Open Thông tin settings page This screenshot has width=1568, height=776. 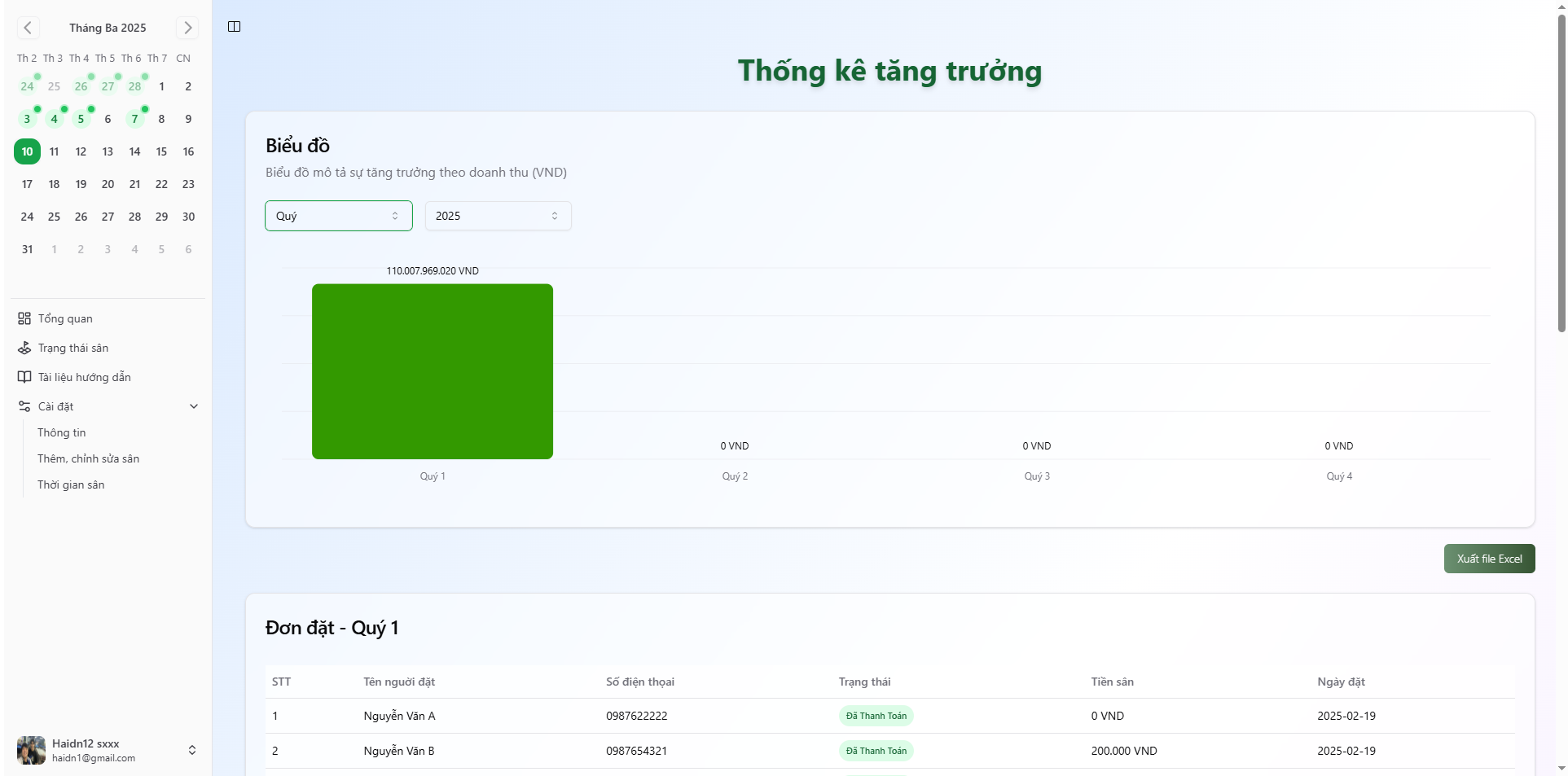point(62,432)
